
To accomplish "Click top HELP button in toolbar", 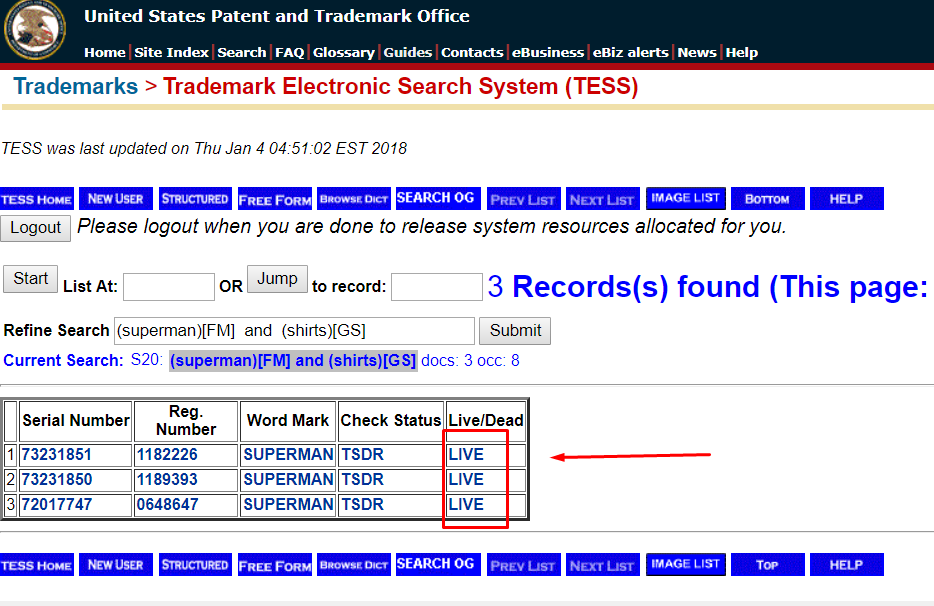I will (x=846, y=198).
